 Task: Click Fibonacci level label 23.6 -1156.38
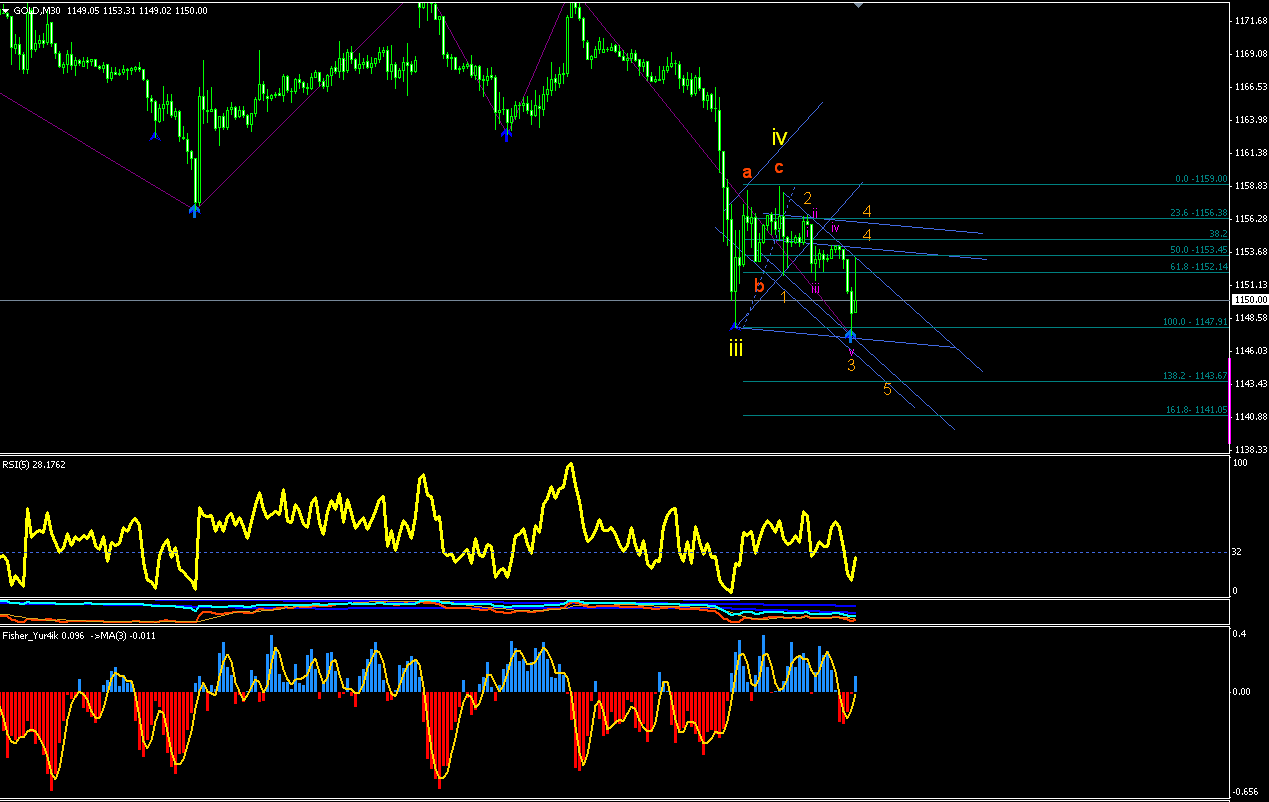1199,213
